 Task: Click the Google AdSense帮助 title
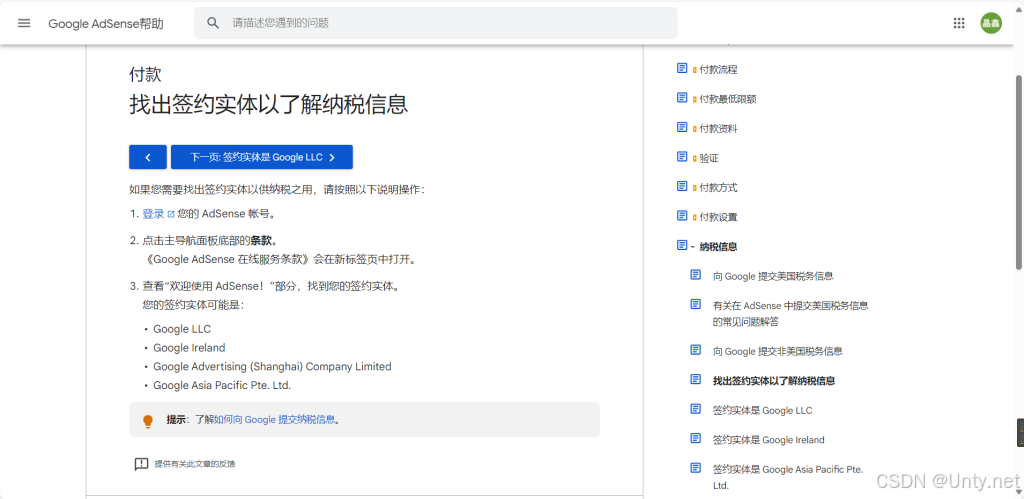pyautogui.click(x=106, y=24)
